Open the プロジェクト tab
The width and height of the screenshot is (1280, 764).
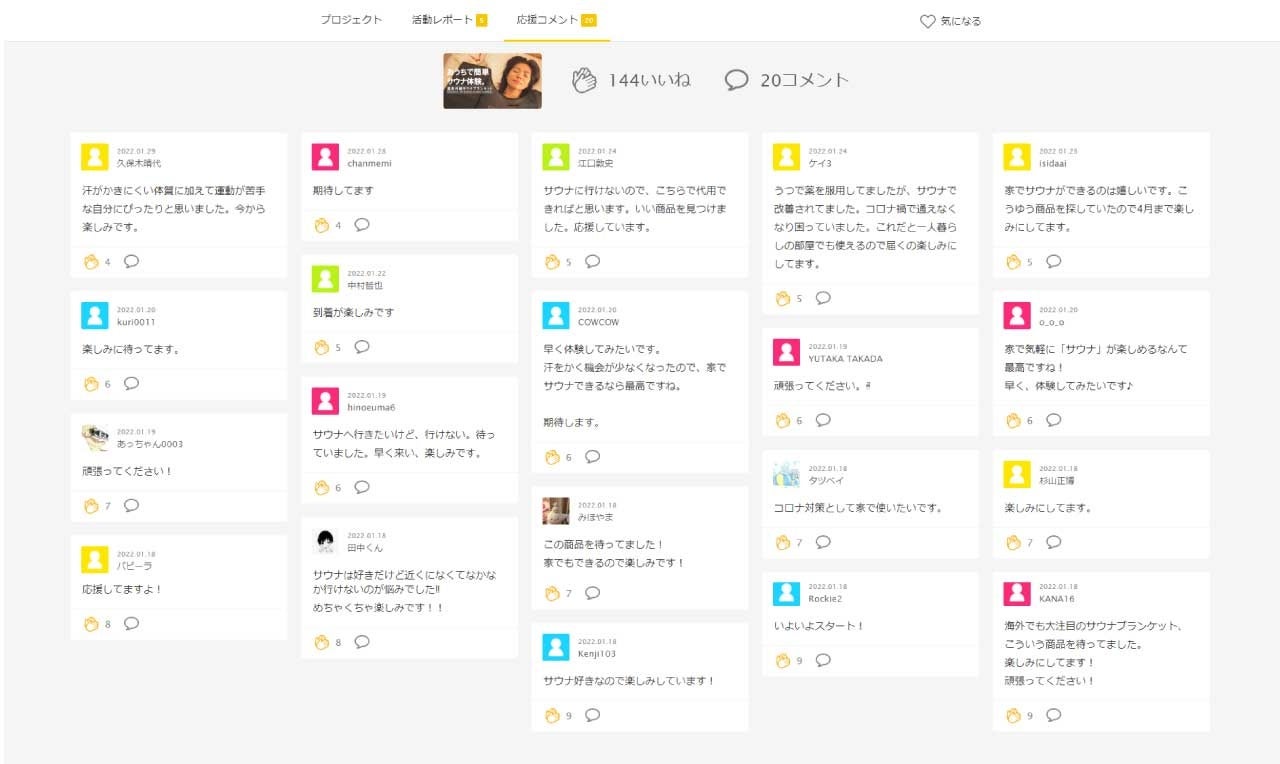(351, 20)
